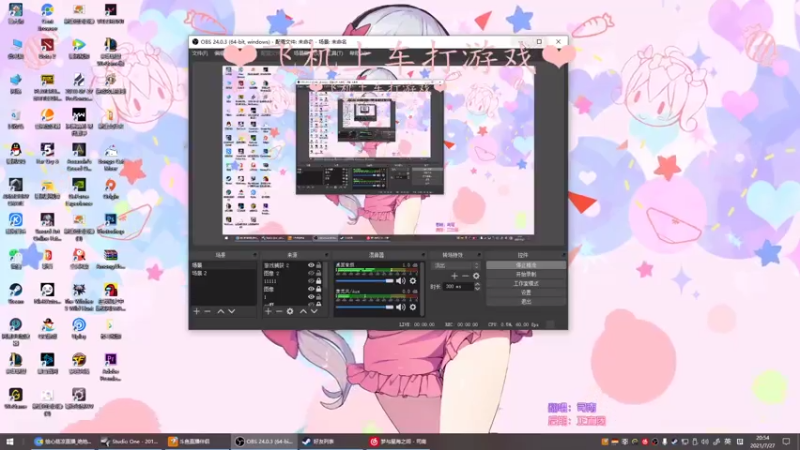Click the 300 ms transition duration field

(x=459, y=287)
